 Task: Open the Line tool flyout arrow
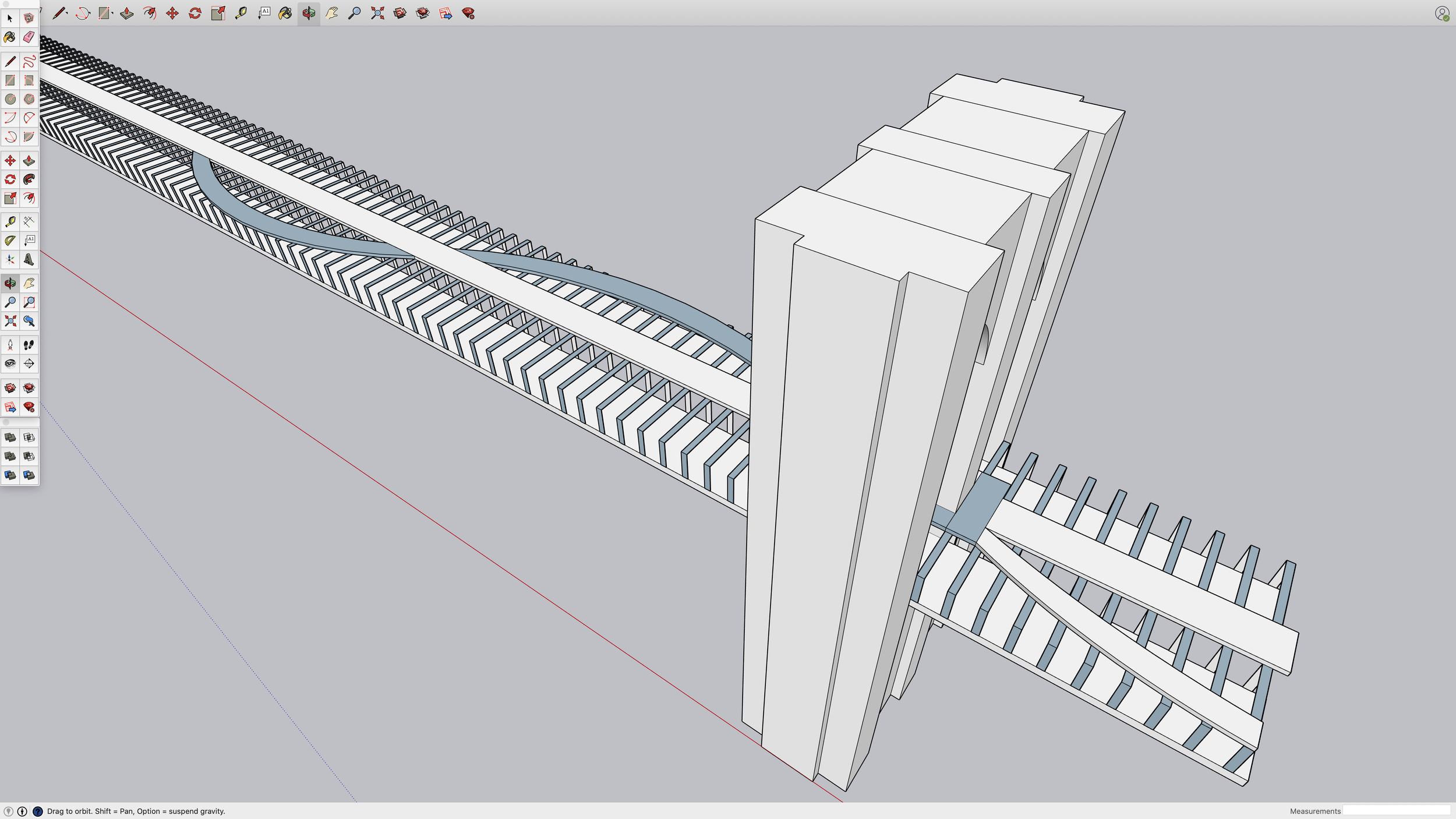68,13
